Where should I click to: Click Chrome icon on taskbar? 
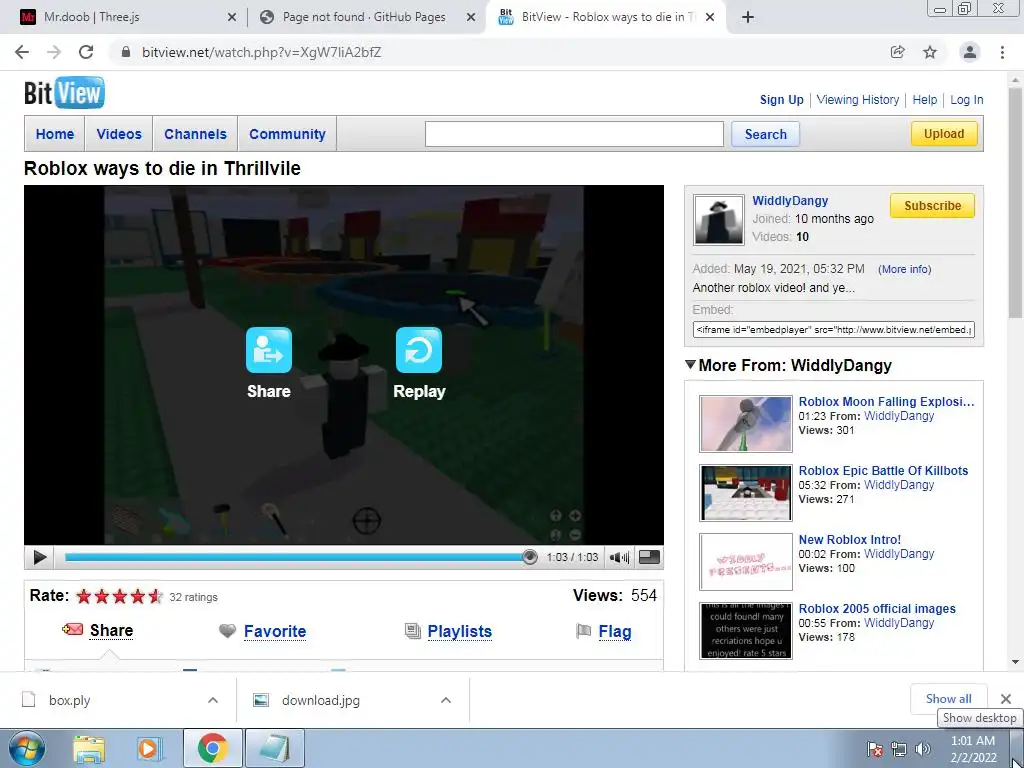[212, 749]
